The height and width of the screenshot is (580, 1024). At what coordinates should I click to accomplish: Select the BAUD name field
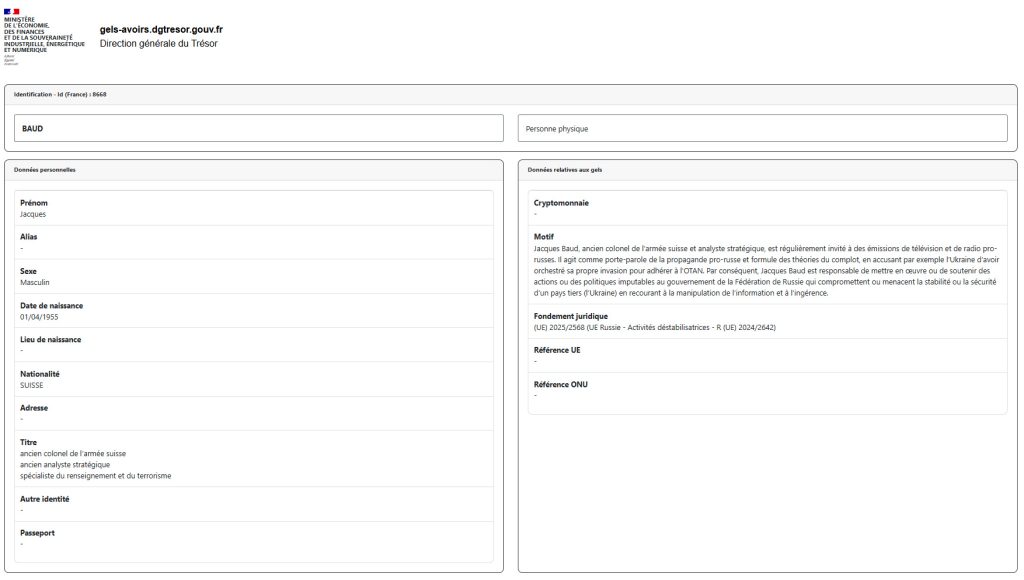[x=259, y=129]
